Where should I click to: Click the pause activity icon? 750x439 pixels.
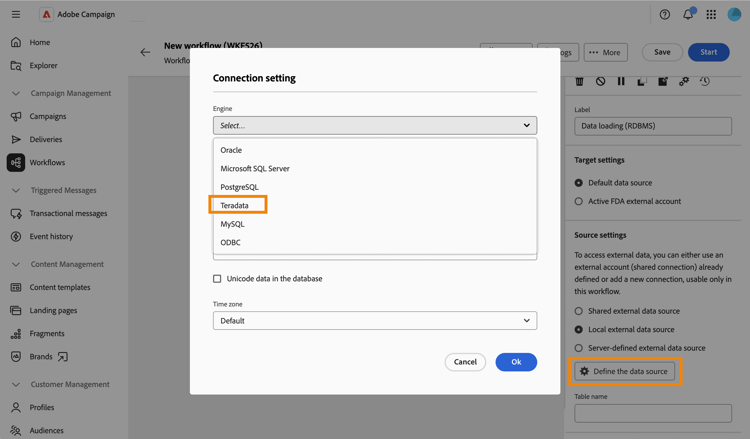tap(621, 81)
